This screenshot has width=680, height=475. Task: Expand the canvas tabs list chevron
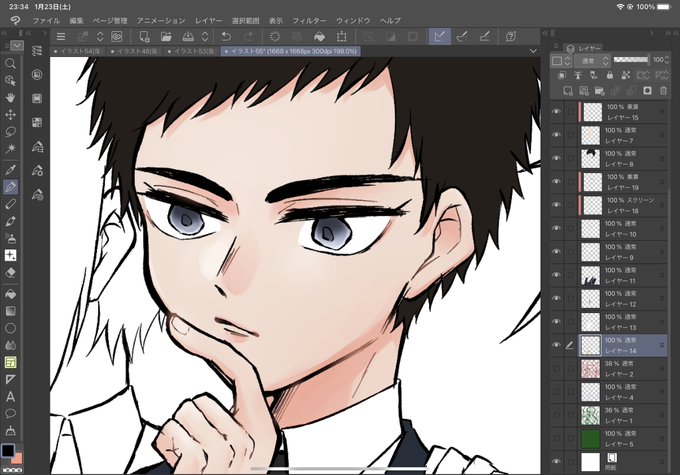533,51
